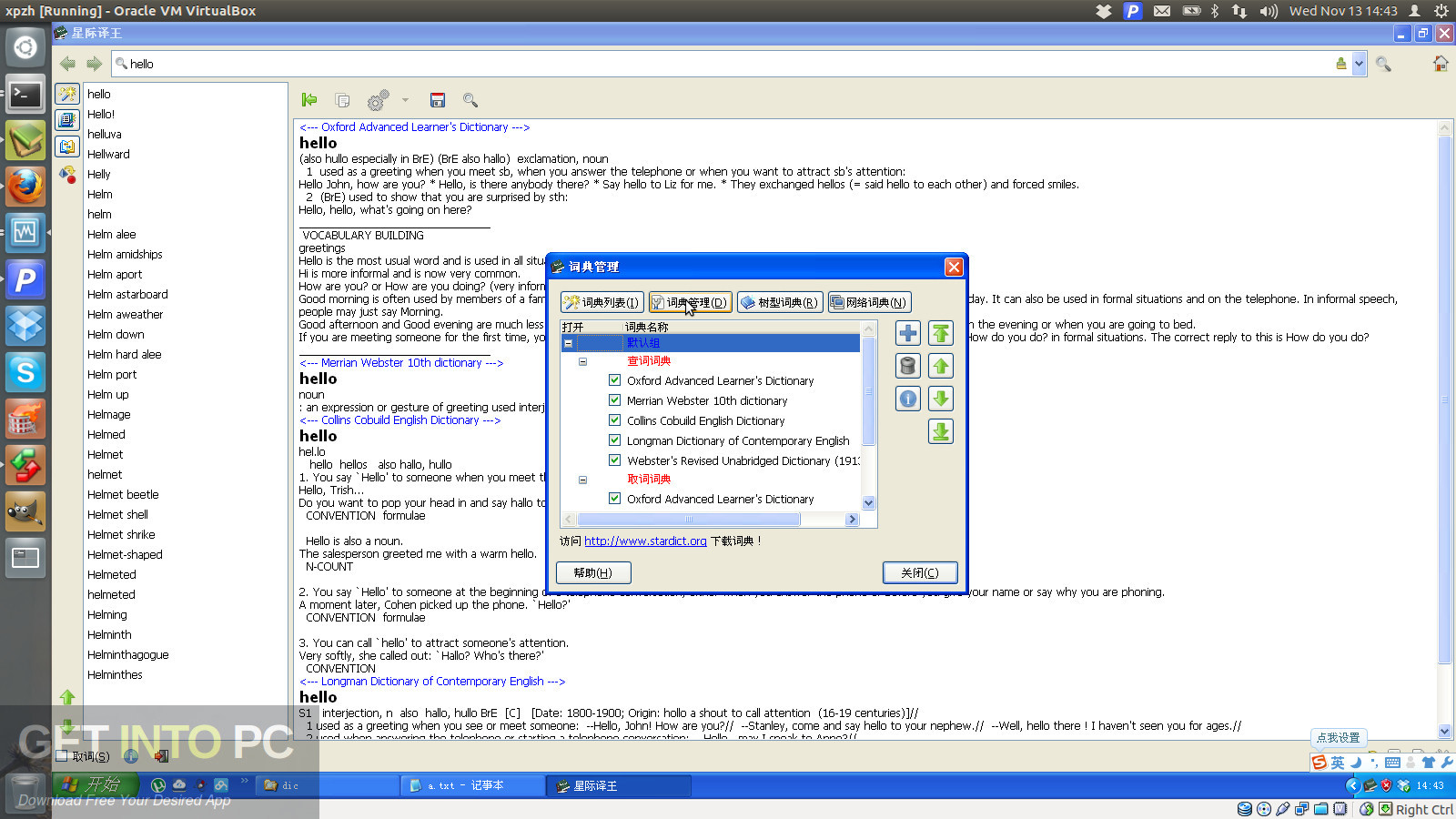Uncheck Oxford Advanced Learner's Dictionary under 取词词典
This screenshot has width=1456, height=819.
coord(614,499)
